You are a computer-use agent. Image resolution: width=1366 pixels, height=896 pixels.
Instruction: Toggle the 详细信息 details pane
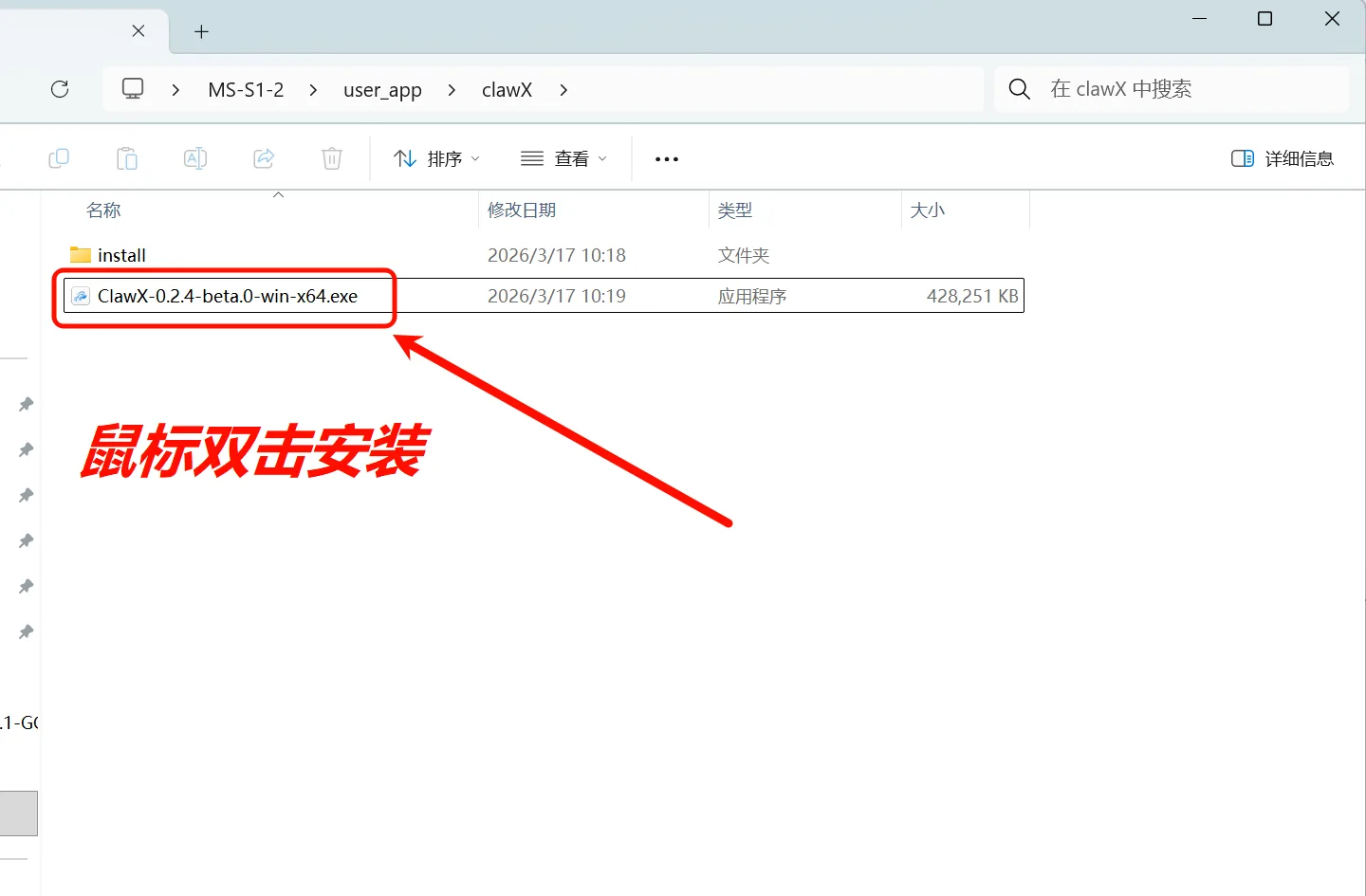(x=1283, y=158)
